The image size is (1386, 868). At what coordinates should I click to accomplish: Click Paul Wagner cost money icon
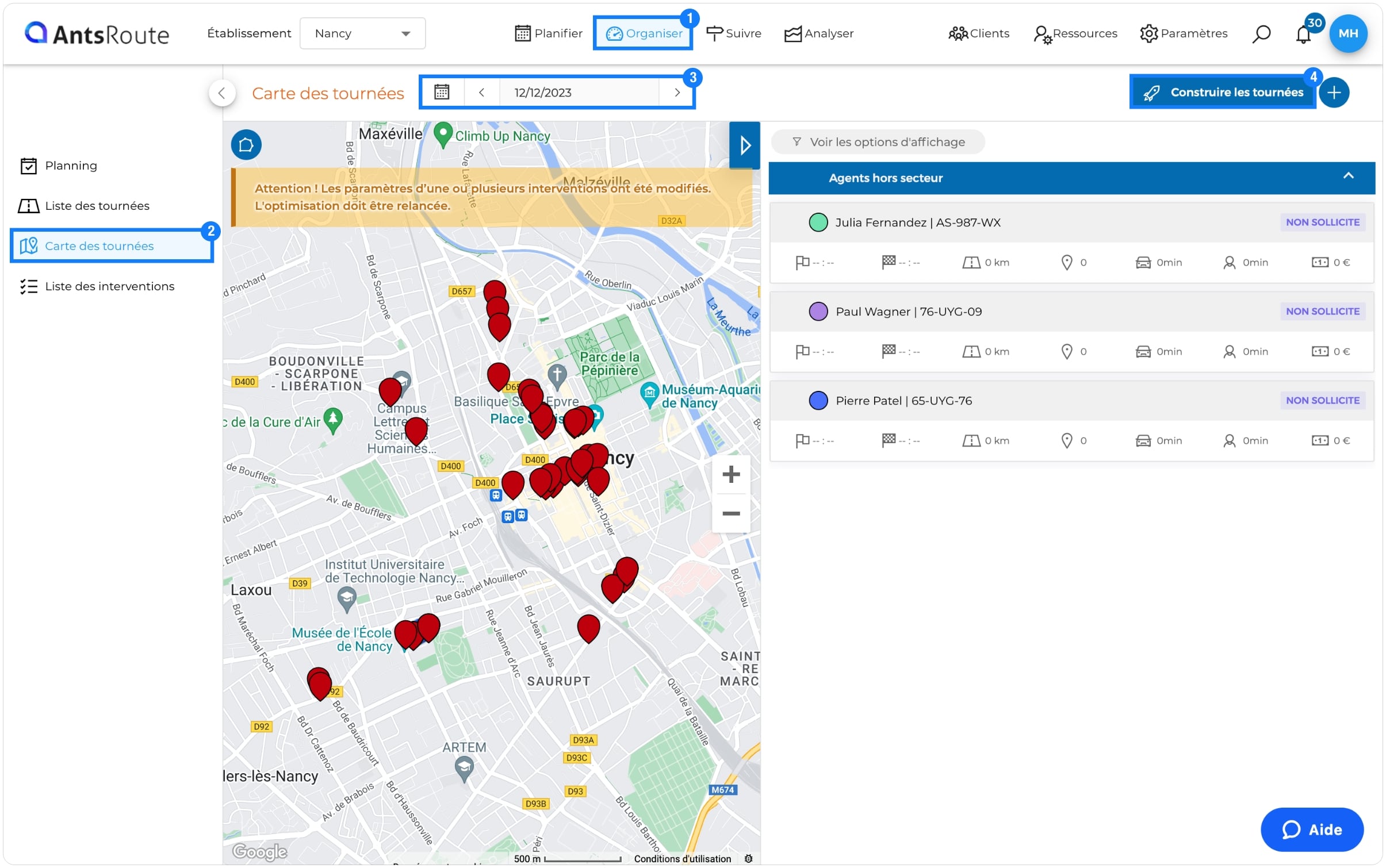(1319, 352)
